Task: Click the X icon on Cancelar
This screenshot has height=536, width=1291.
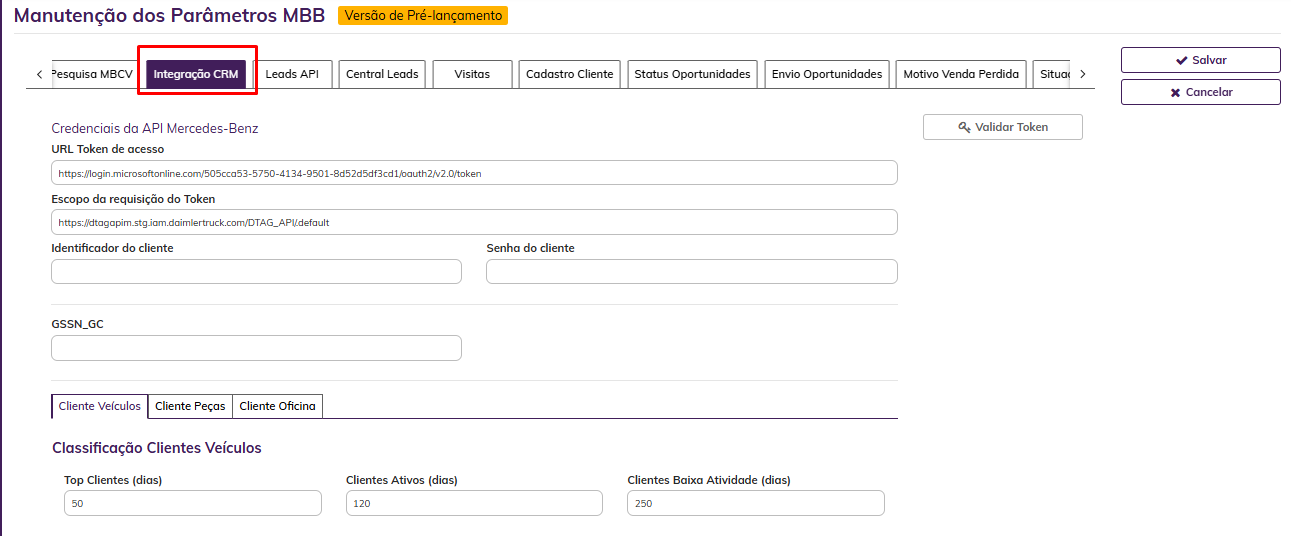Action: tap(1175, 92)
